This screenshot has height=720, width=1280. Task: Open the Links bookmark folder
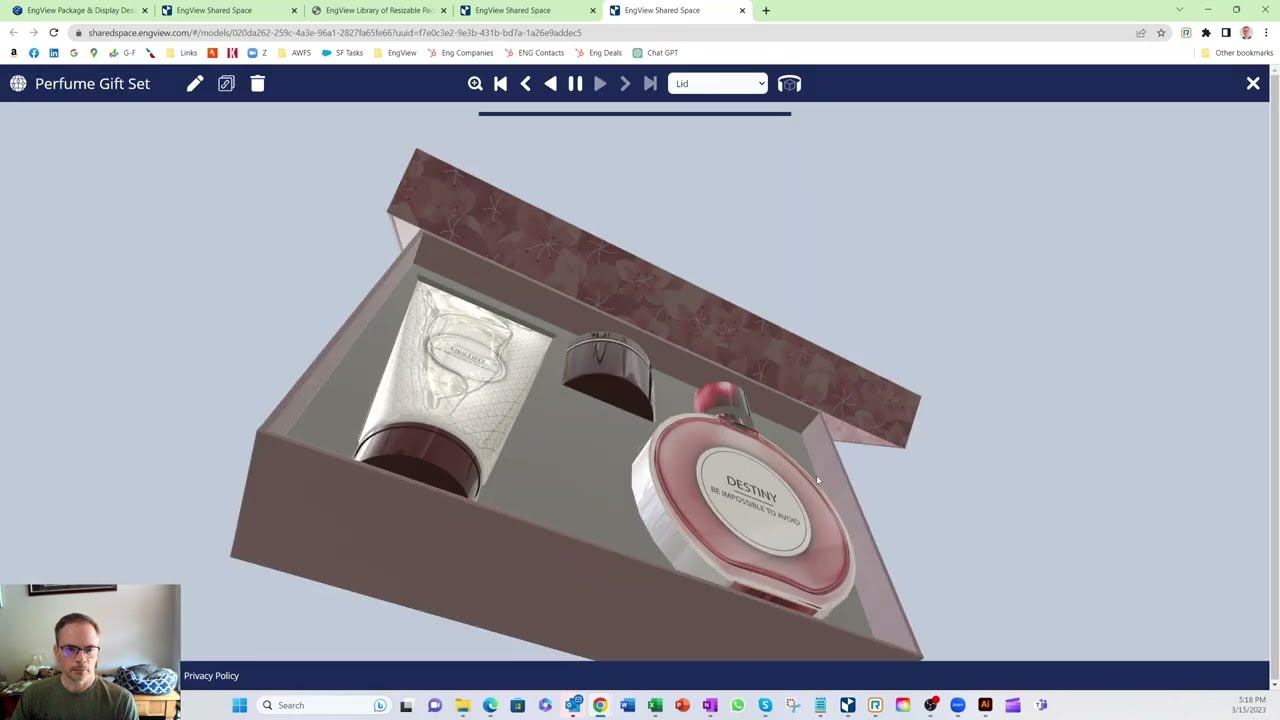[182, 53]
